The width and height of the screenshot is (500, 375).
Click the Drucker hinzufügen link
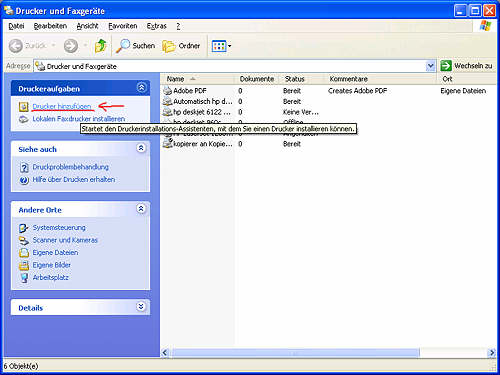[62, 106]
